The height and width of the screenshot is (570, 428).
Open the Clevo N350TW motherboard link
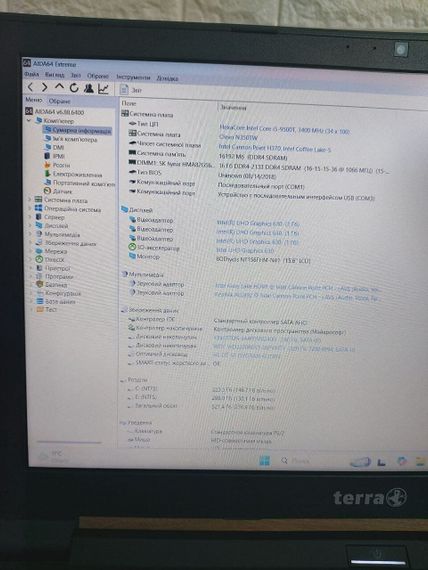(x=239, y=137)
